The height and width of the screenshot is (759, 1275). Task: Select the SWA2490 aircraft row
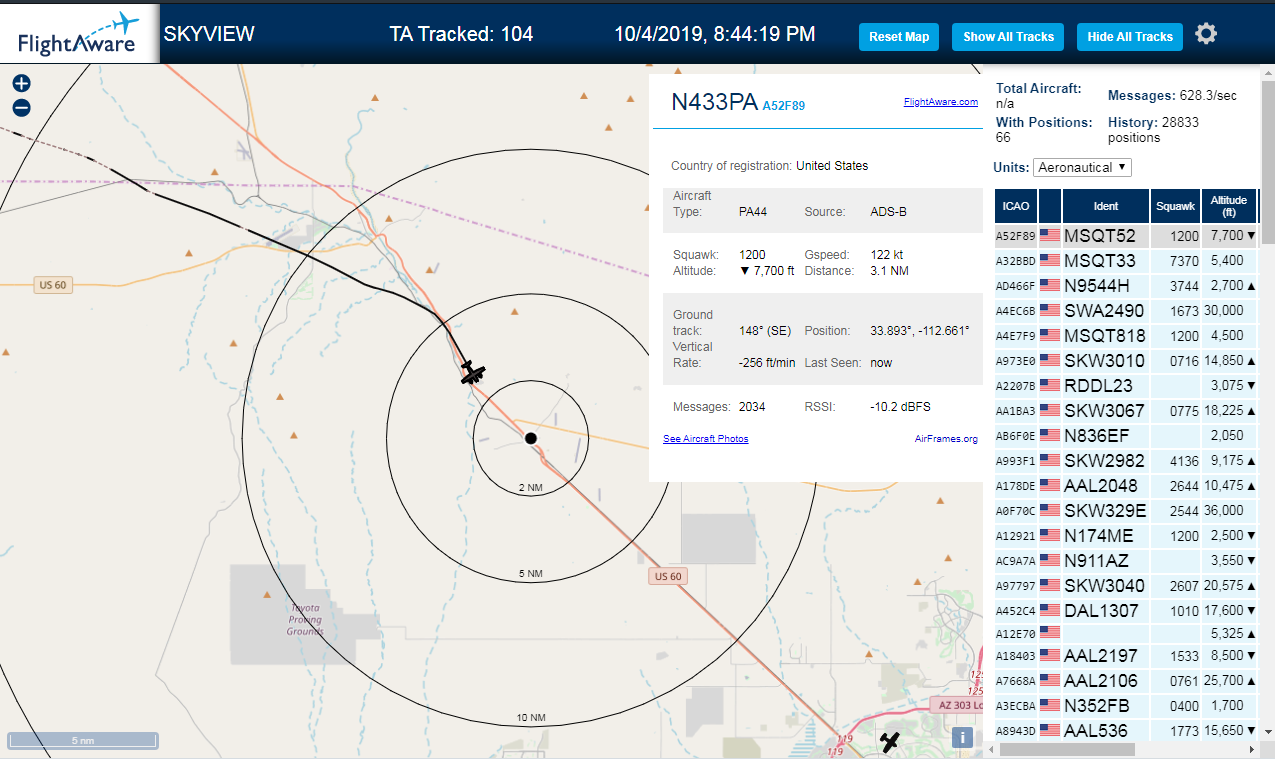point(1126,311)
